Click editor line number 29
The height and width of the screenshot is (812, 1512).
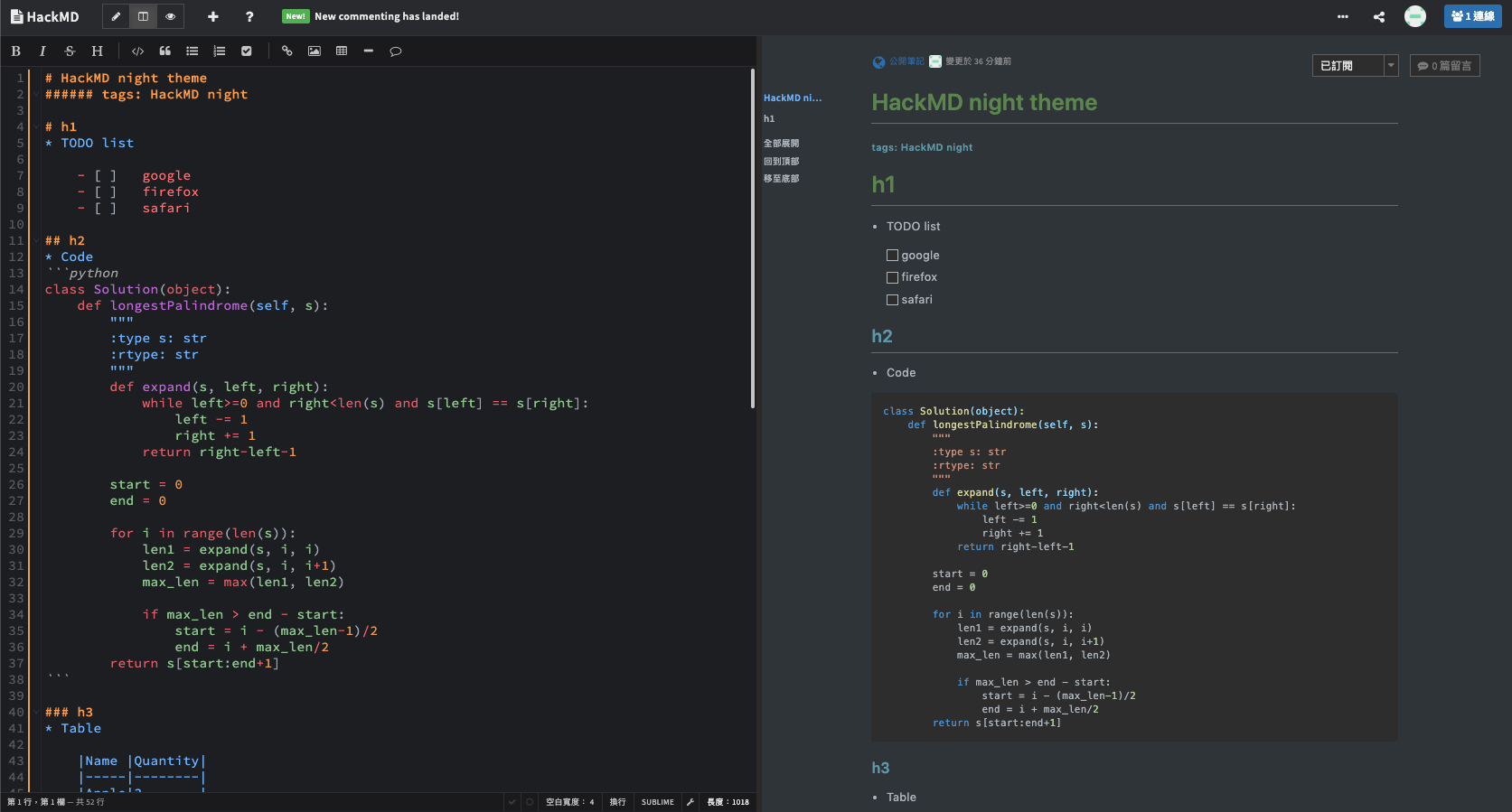point(16,534)
